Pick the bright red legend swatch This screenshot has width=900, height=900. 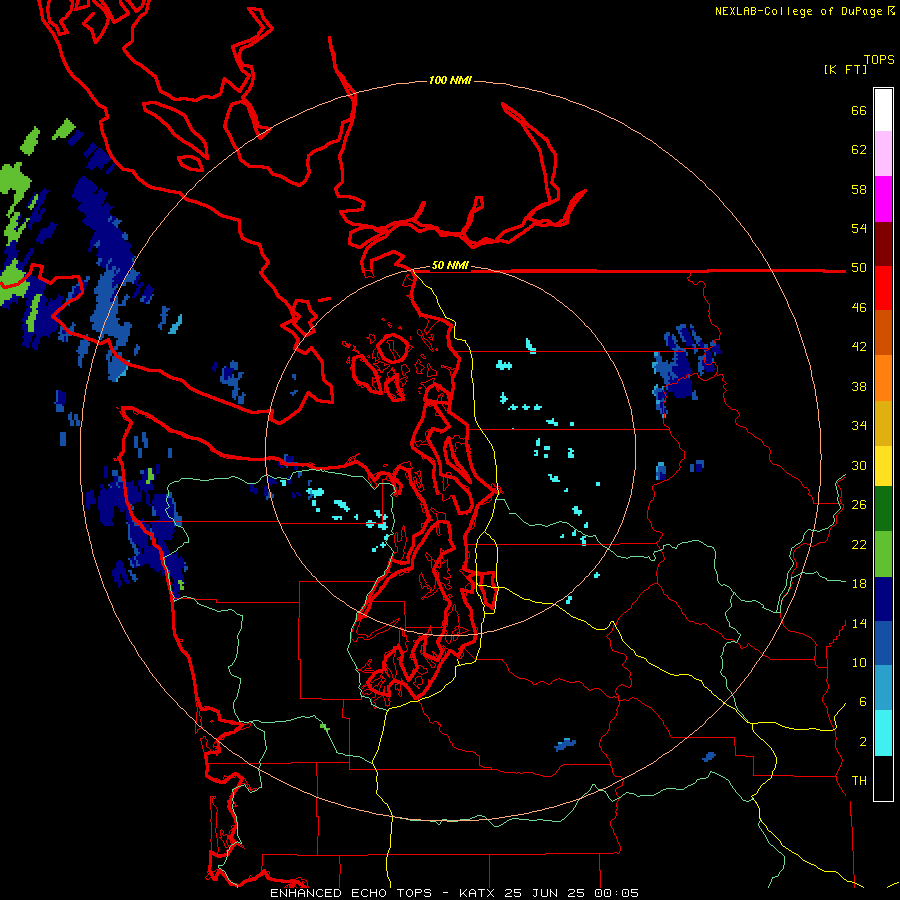click(x=883, y=289)
